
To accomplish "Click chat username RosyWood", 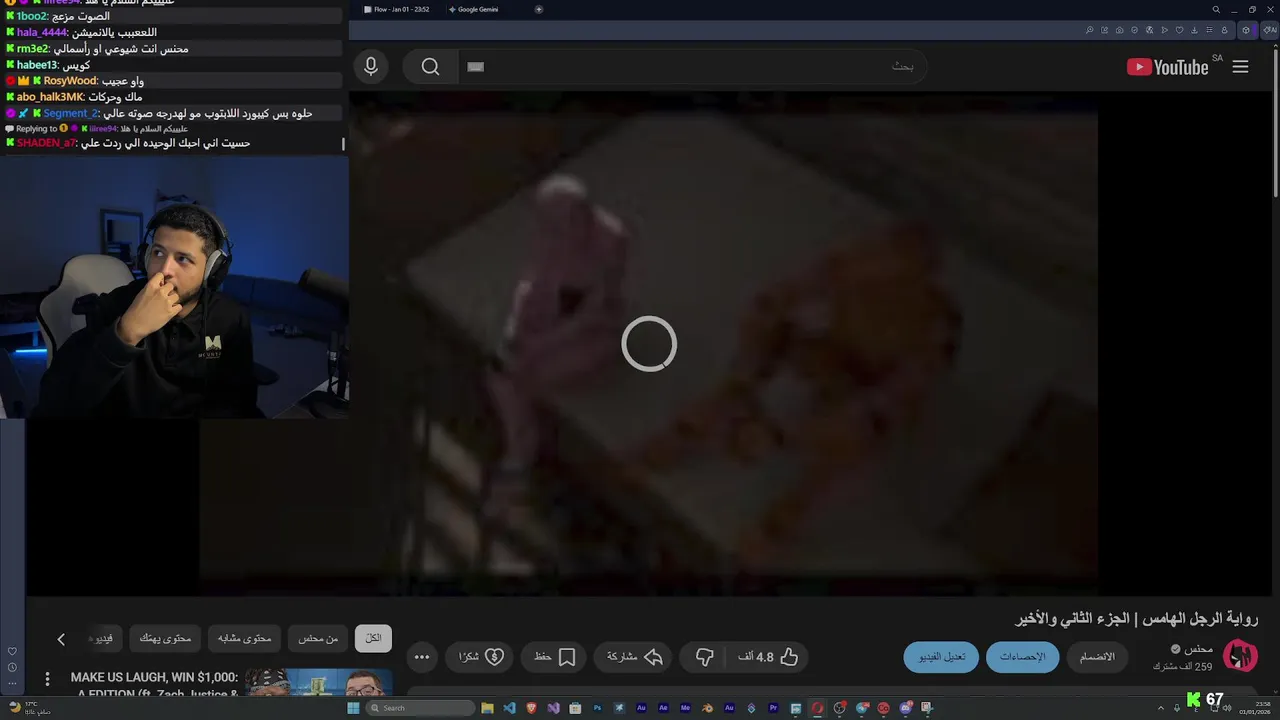I will (x=70, y=81).
